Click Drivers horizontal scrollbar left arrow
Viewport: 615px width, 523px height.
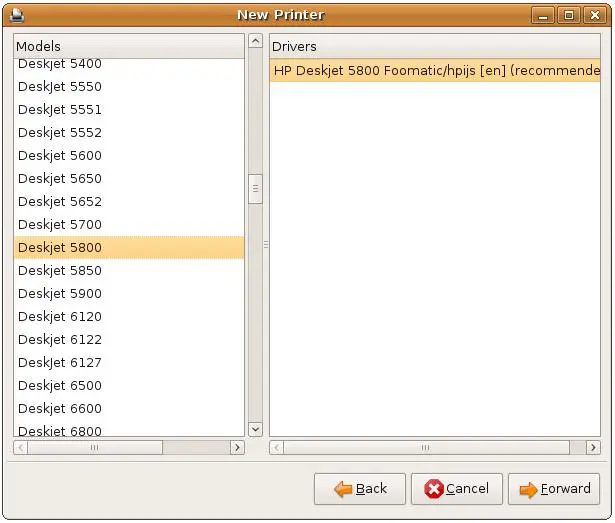pyautogui.click(x=277, y=448)
